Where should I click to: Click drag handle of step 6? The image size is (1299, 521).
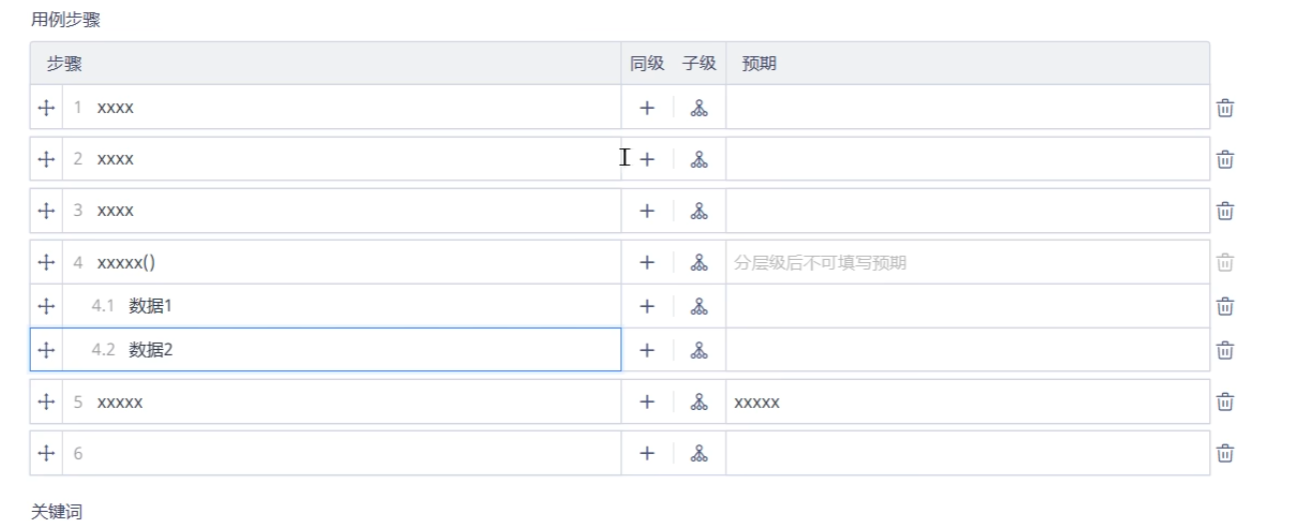coord(46,454)
